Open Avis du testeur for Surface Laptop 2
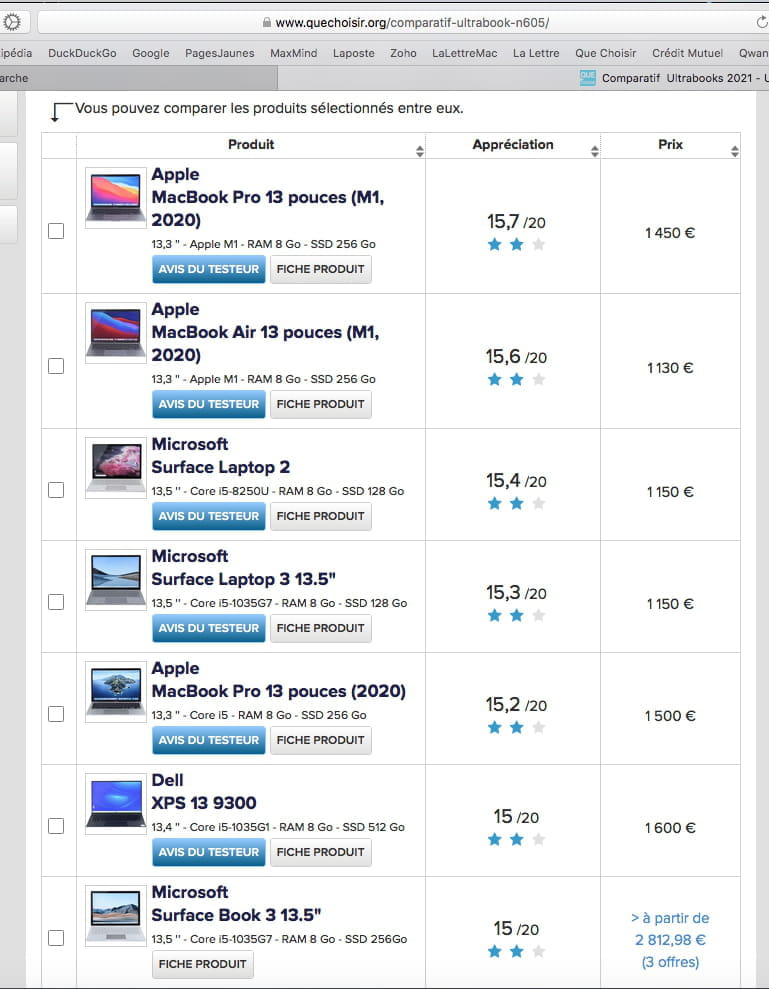Image resolution: width=769 pixels, height=989 pixels. [x=209, y=516]
